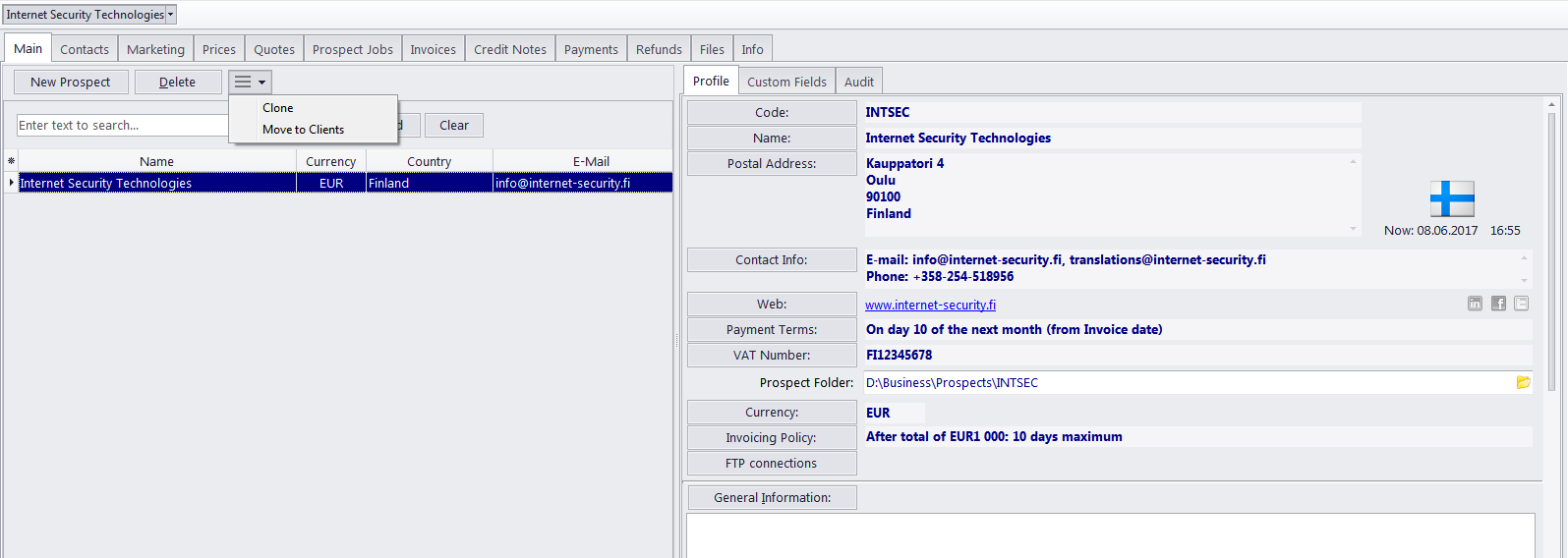Follow the www.internet-security.fi link
1568x558 pixels.
tap(930, 305)
